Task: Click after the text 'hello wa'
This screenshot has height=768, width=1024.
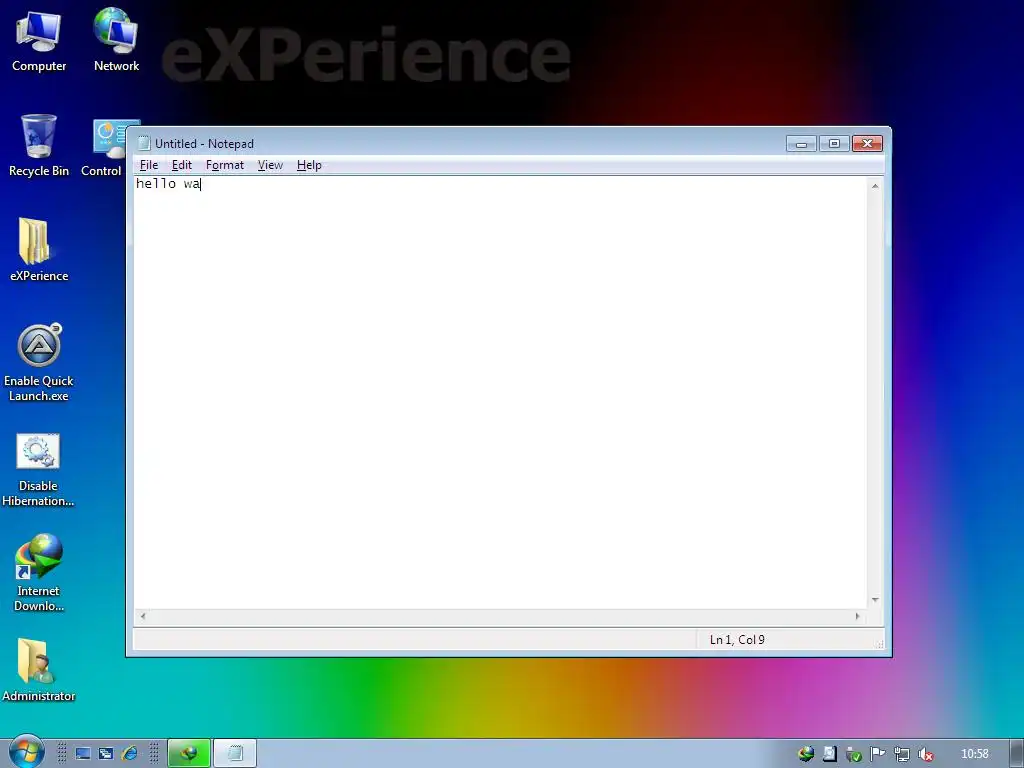Action: click(x=201, y=184)
